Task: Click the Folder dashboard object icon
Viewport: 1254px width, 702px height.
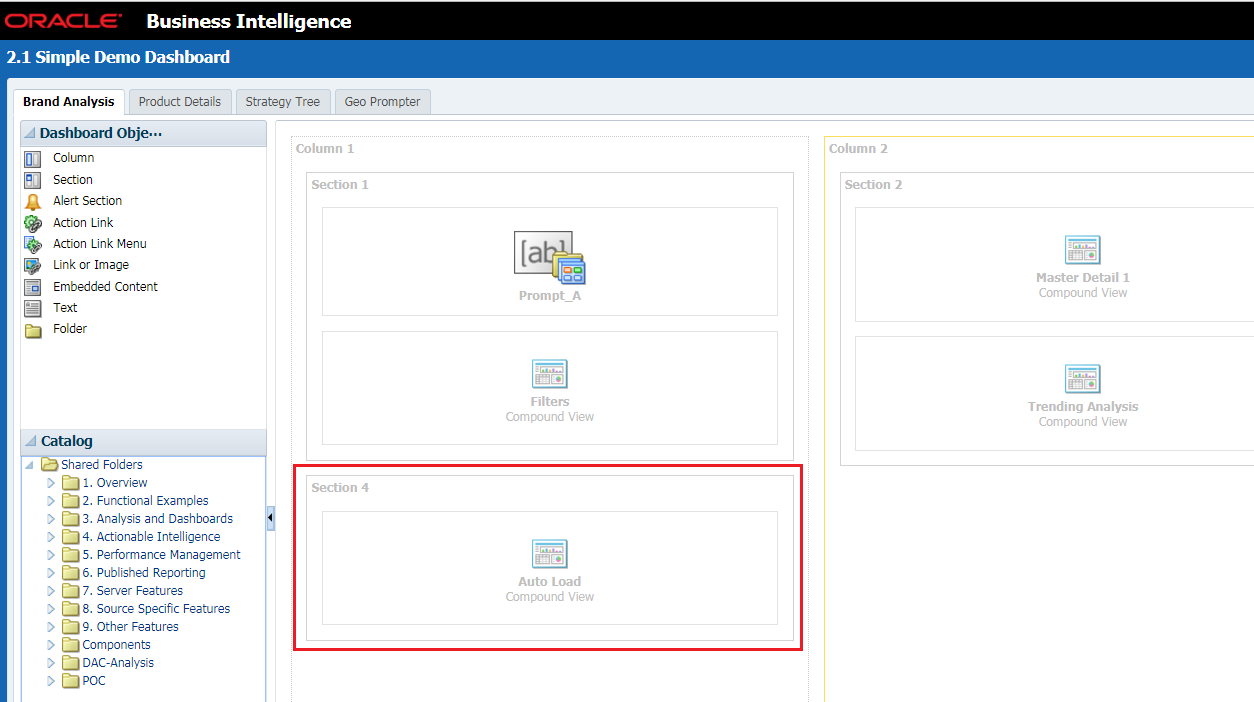Action: [x=33, y=328]
